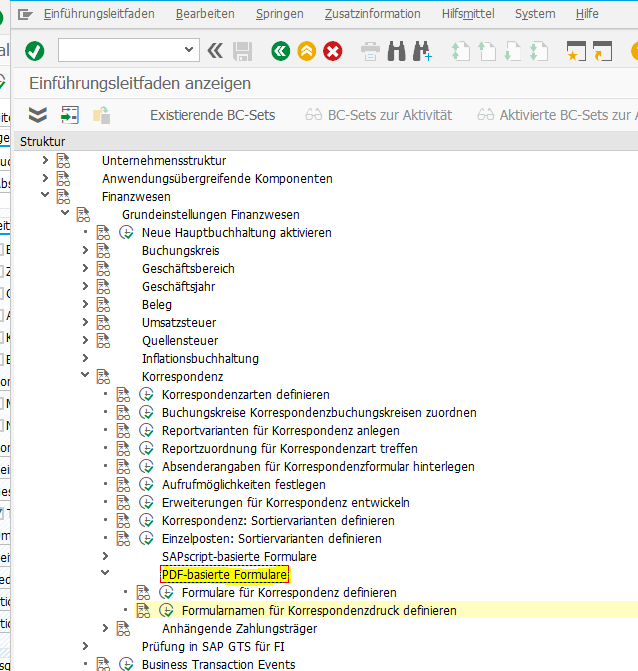
Task: Open the Hilfsmittel menu
Action: pos(468,14)
